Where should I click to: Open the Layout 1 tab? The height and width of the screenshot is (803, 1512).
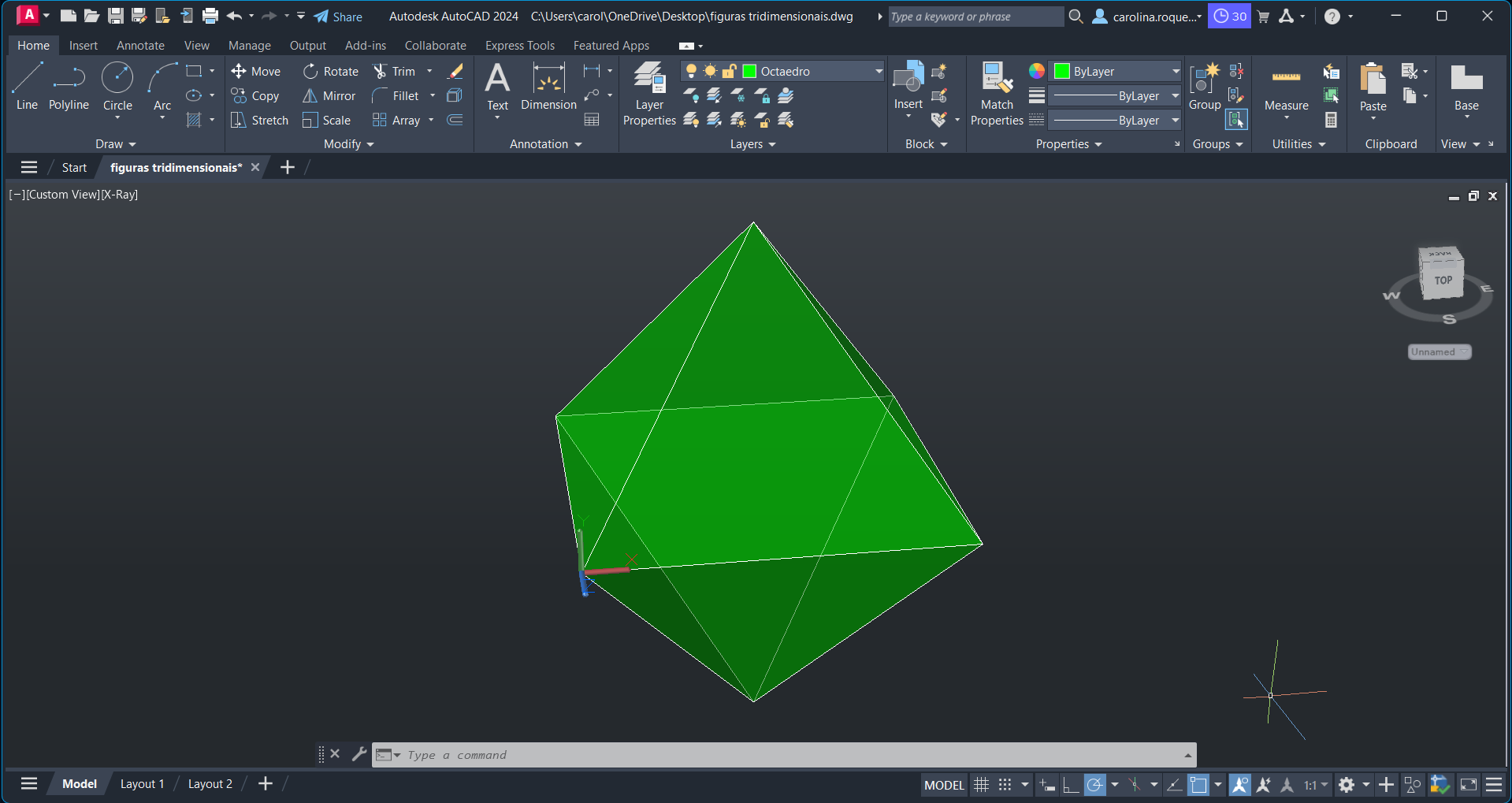tap(142, 783)
